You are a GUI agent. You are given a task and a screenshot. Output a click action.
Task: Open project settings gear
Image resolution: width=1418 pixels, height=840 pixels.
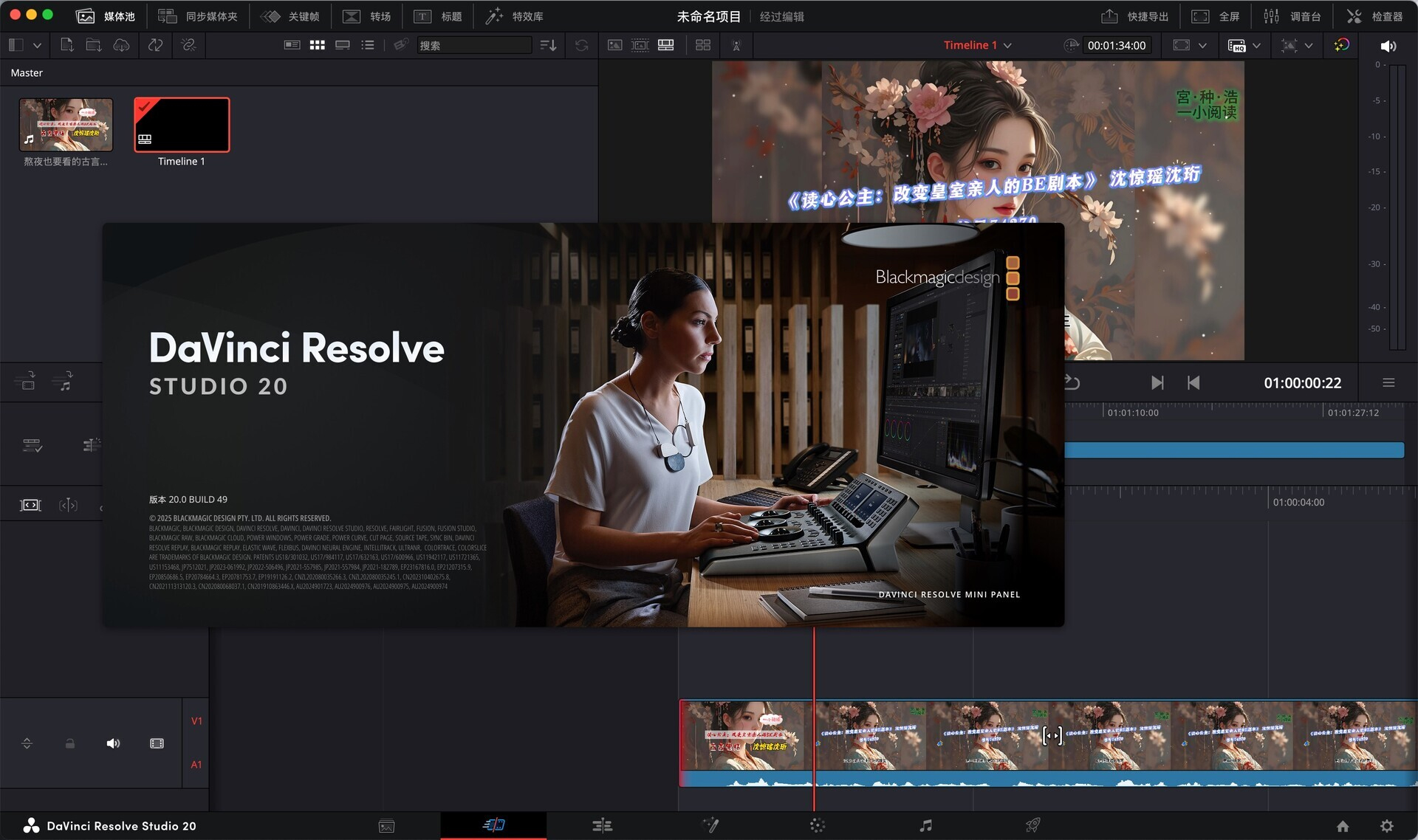point(1386,826)
